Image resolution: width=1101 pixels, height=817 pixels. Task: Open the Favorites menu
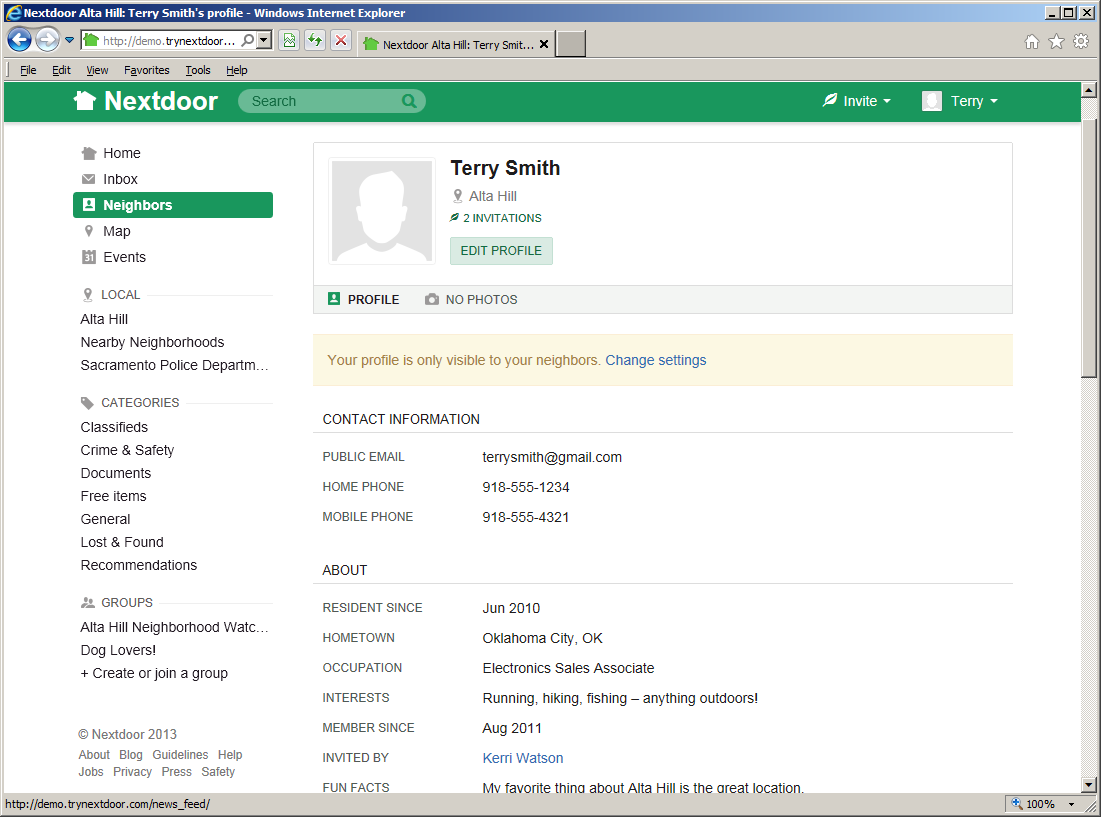147,70
